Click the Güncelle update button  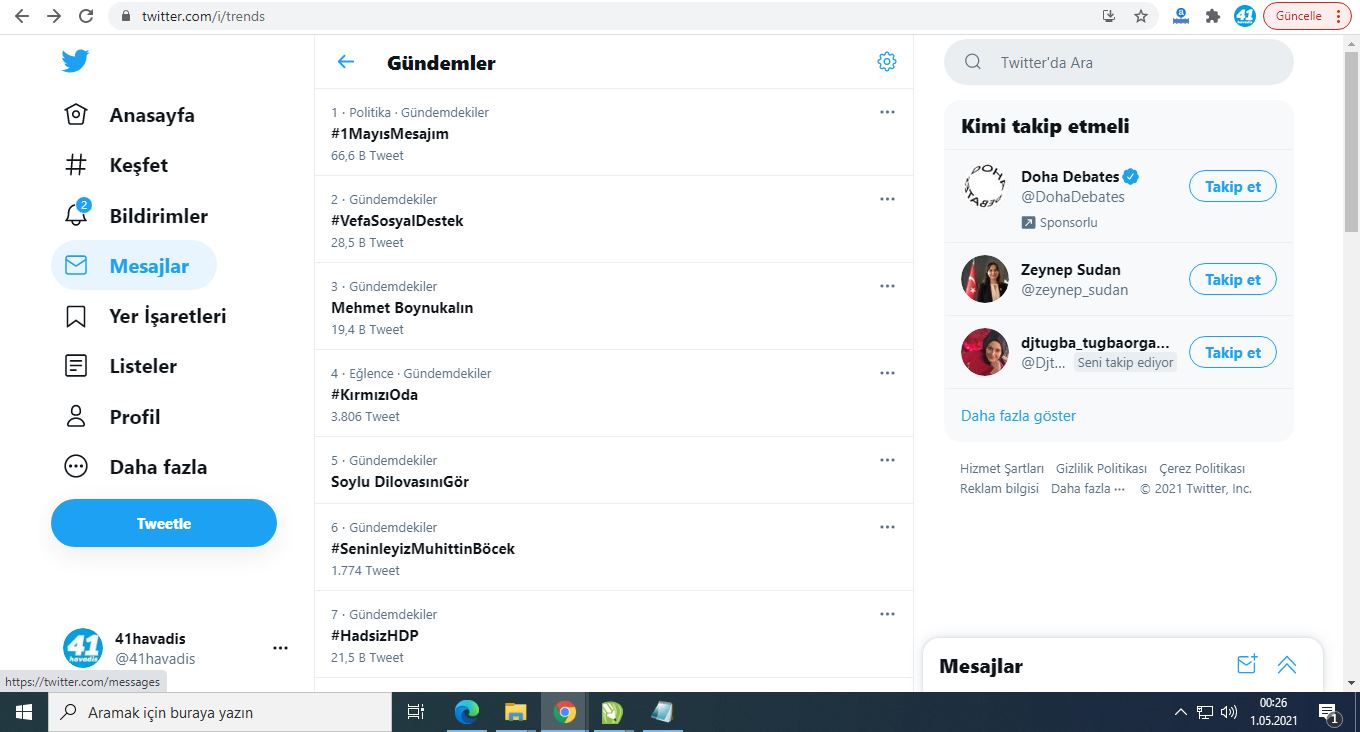(x=1307, y=16)
